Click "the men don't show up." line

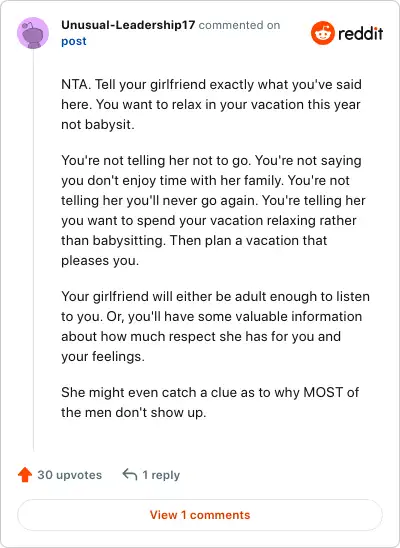coord(133,412)
